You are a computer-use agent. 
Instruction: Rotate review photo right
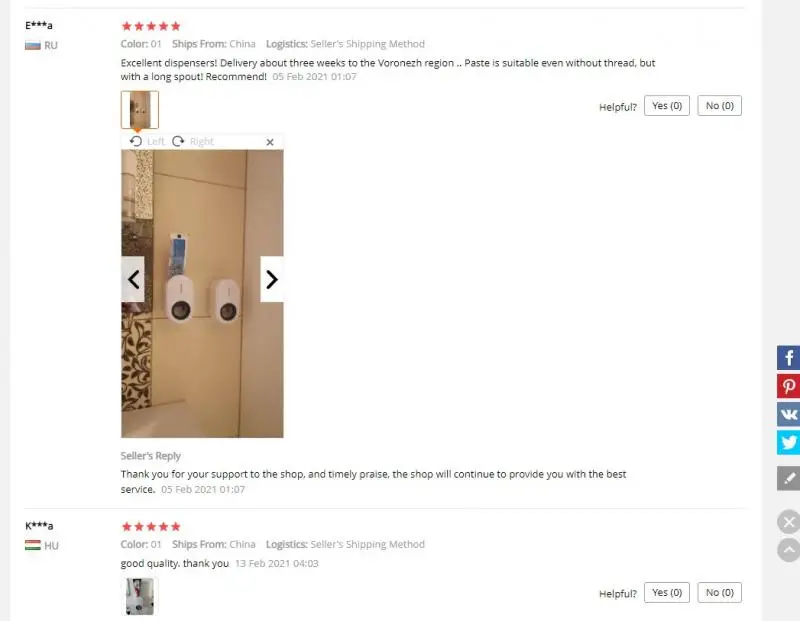pos(193,141)
